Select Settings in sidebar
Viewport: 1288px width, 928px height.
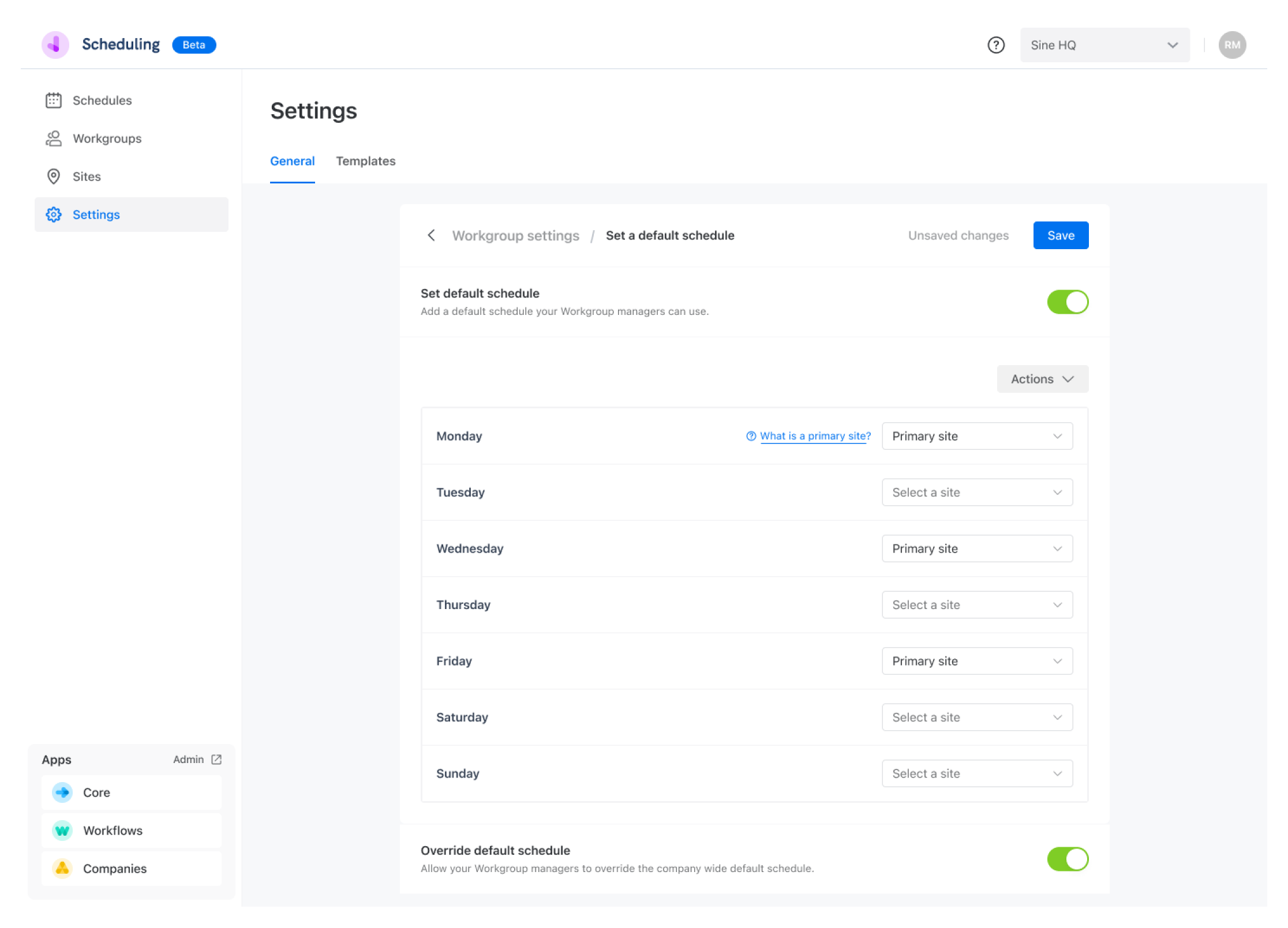tap(132, 215)
